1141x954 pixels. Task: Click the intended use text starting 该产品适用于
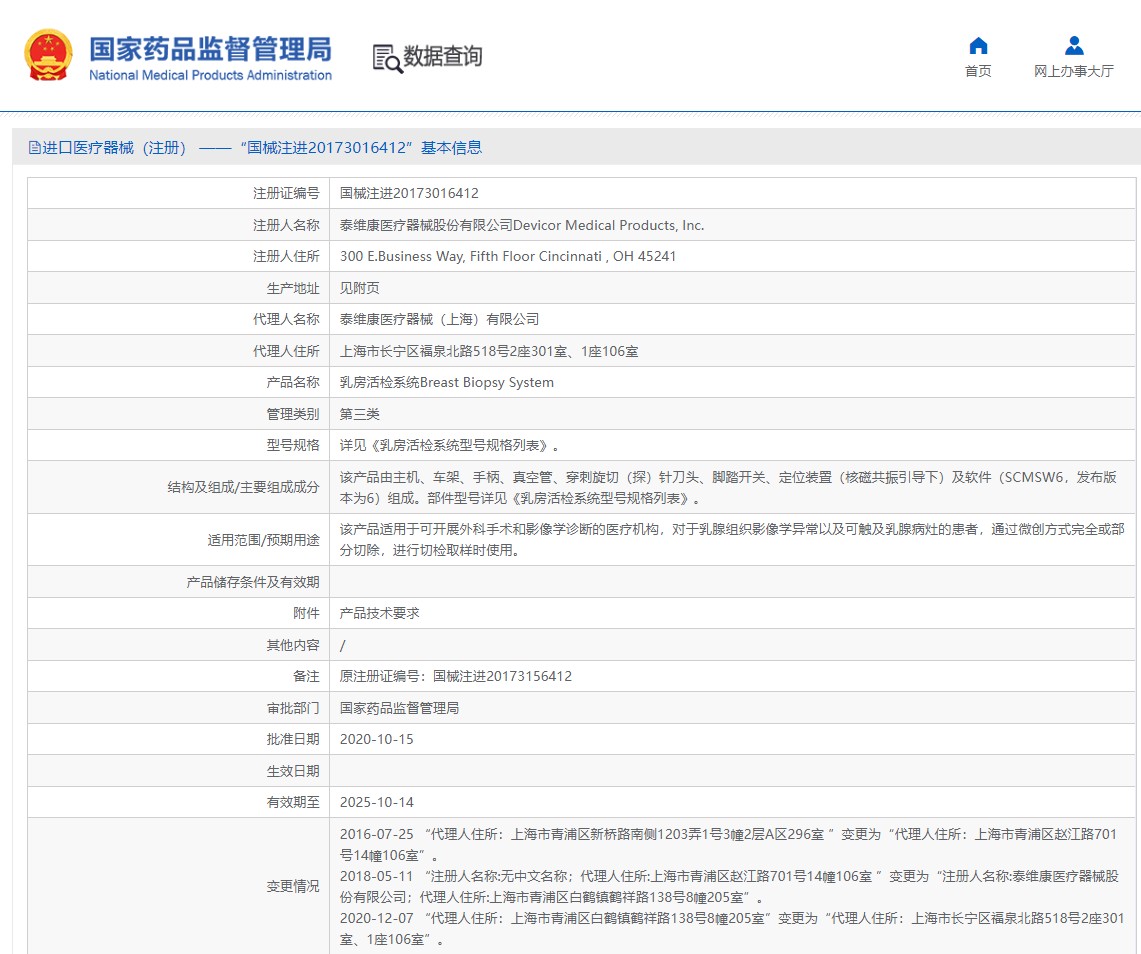(x=732, y=540)
